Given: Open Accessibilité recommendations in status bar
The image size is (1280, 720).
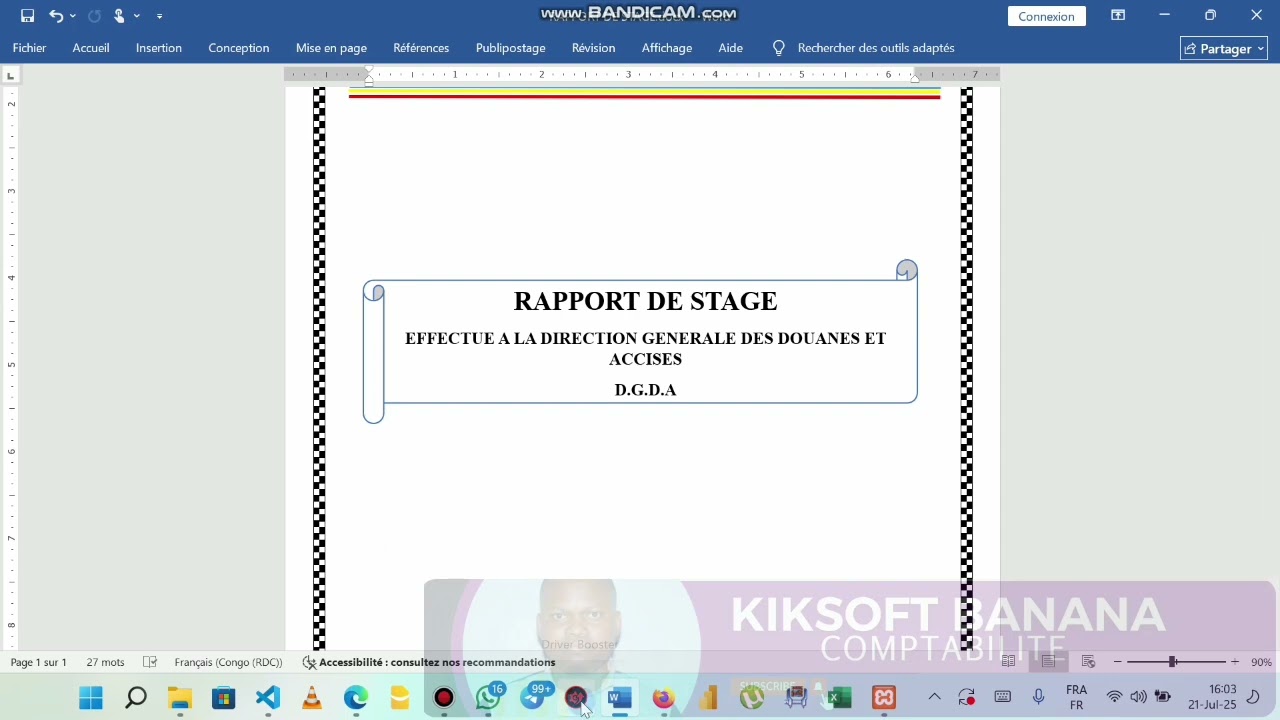Looking at the screenshot, I should point(428,662).
